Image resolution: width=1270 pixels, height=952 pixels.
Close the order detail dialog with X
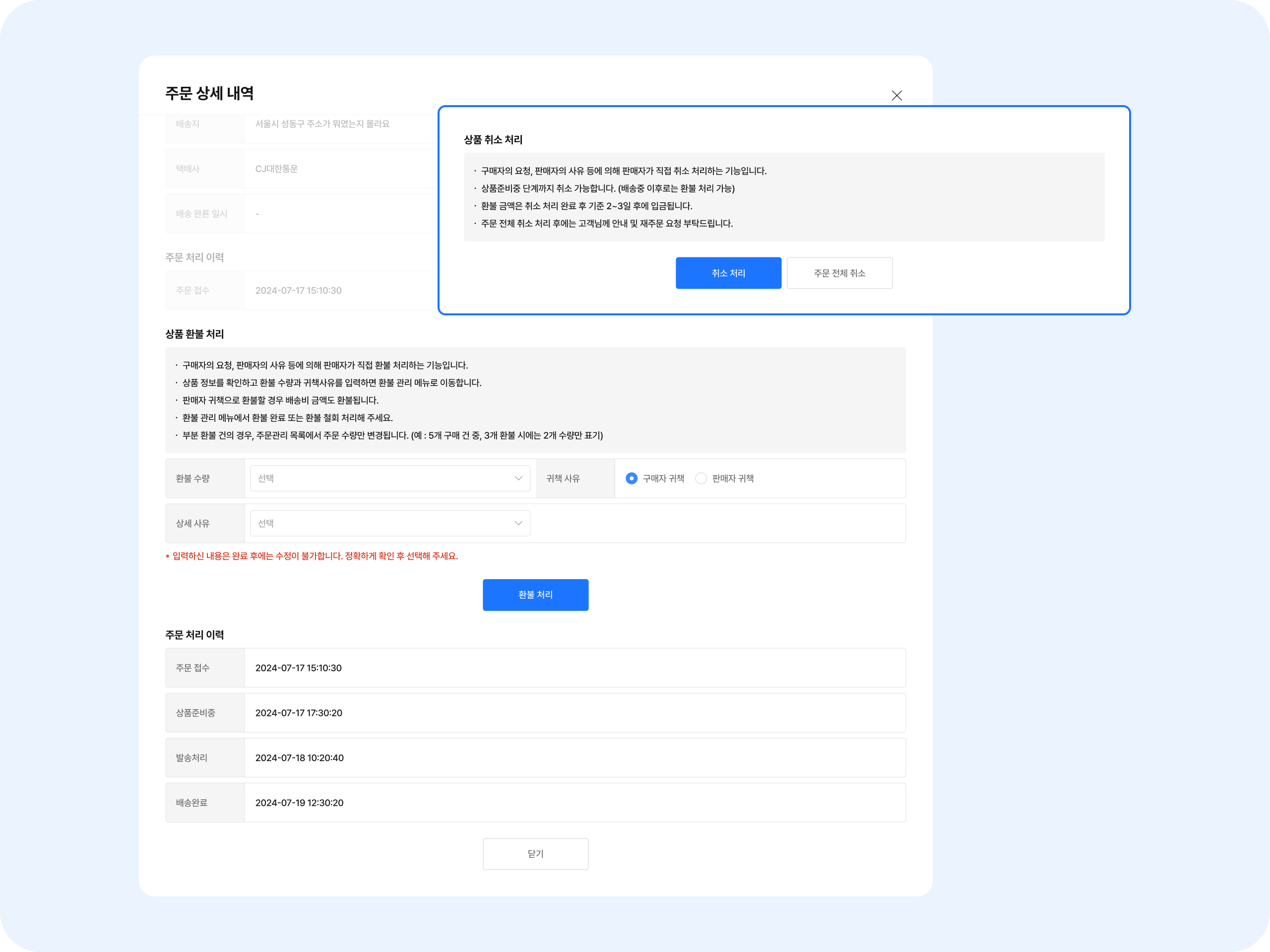896,95
